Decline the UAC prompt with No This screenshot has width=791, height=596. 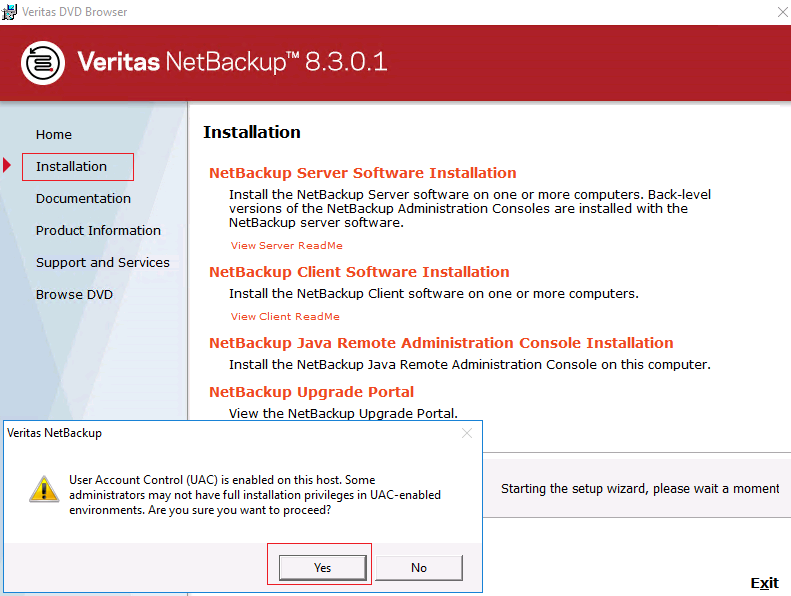click(418, 567)
